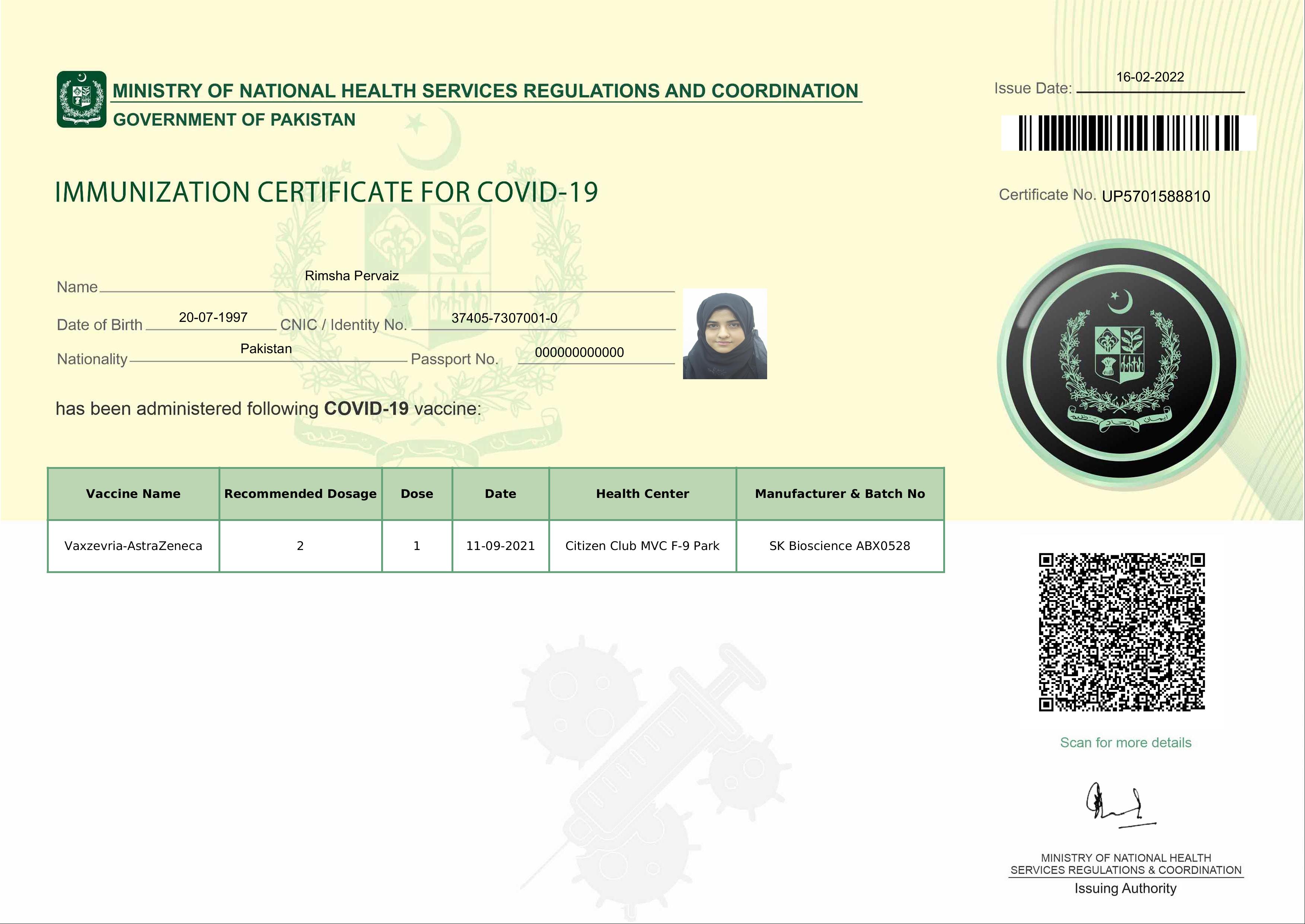Click the issuing authority signature
The image size is (1305, 924).
pos(1117,804)
